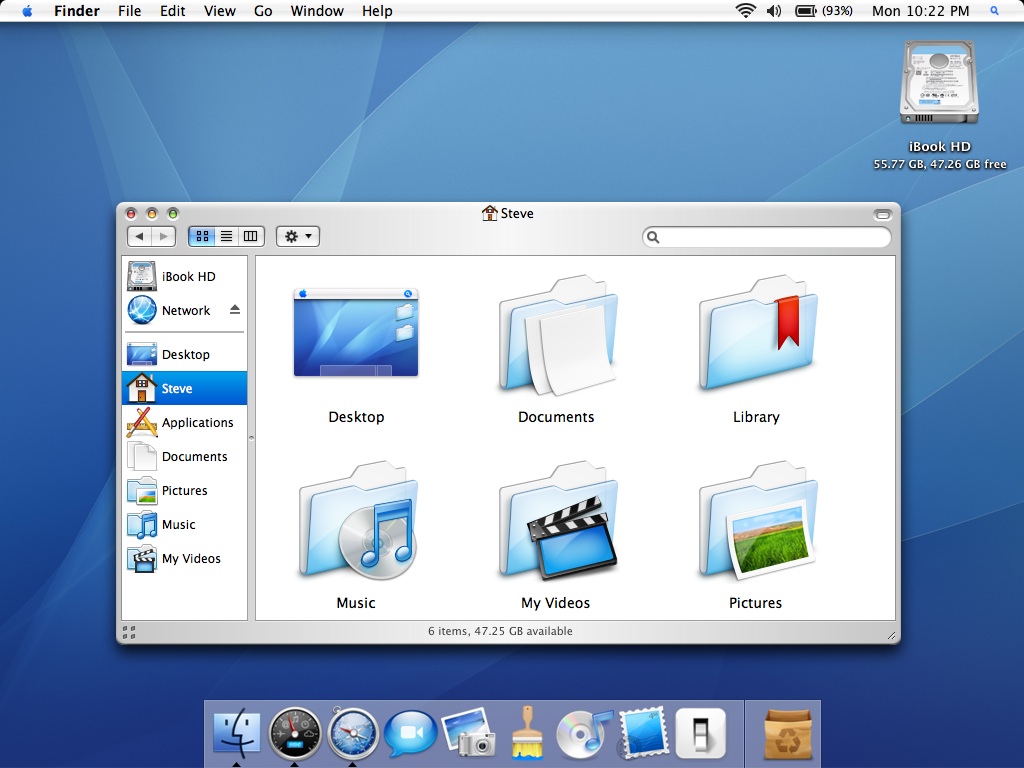
Task: Open the Music folder icon
Action: coord(356,524)
